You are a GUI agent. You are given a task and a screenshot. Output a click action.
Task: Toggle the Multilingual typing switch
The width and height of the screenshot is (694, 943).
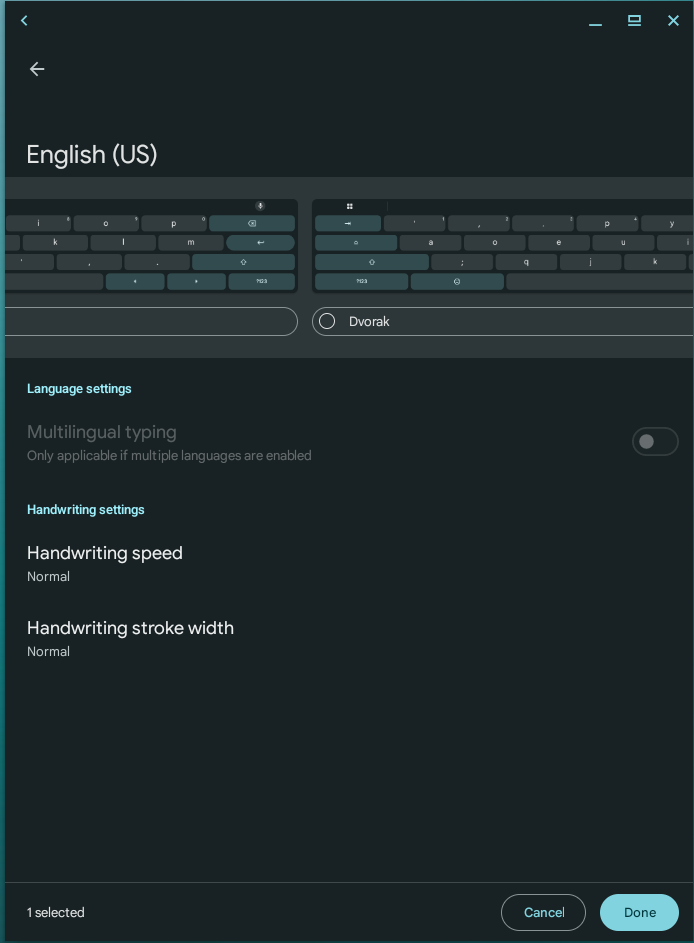(654, 442)
